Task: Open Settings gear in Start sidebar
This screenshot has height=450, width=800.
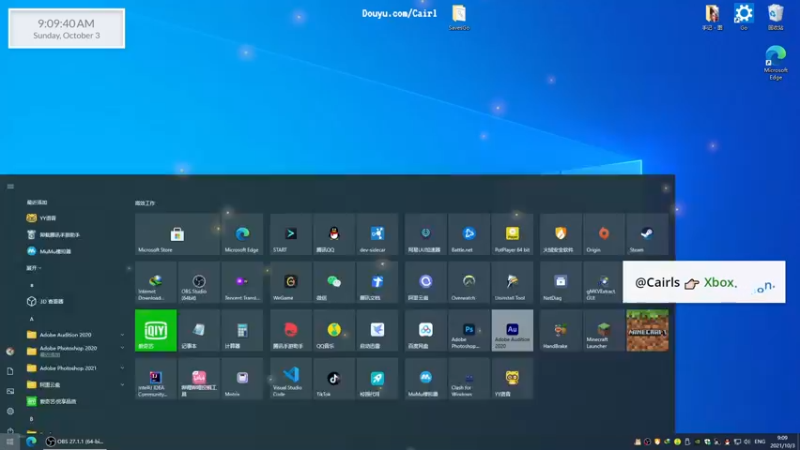Action: (10, 411)
